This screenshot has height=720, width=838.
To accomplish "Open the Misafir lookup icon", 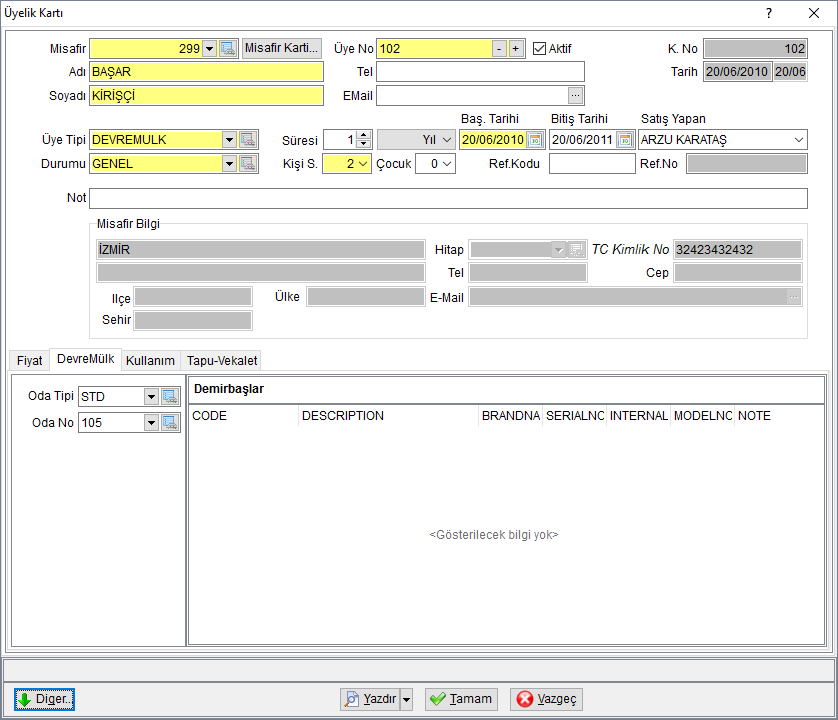I will pos(228,49).
